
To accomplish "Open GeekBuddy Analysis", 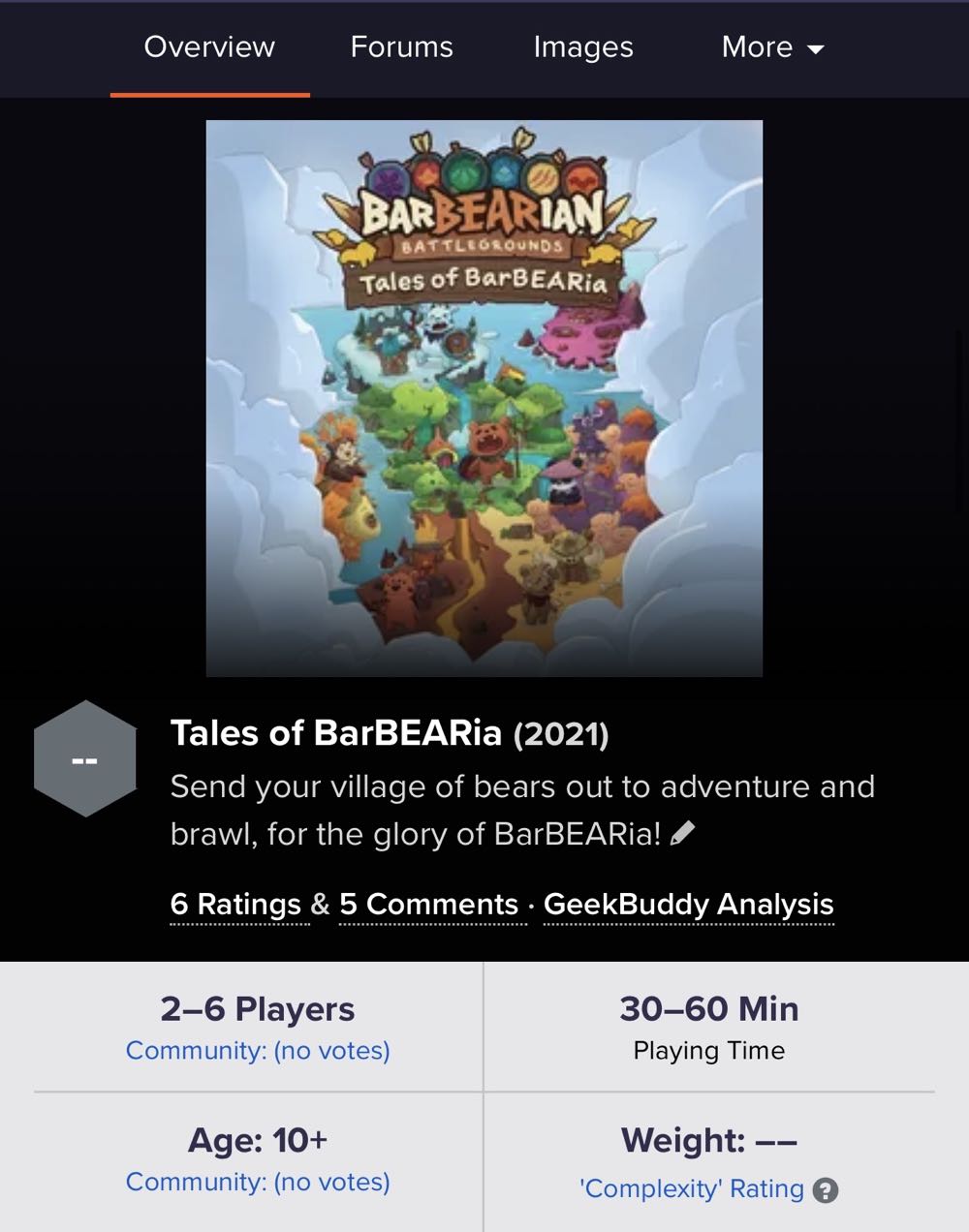I will click(689, 905).
